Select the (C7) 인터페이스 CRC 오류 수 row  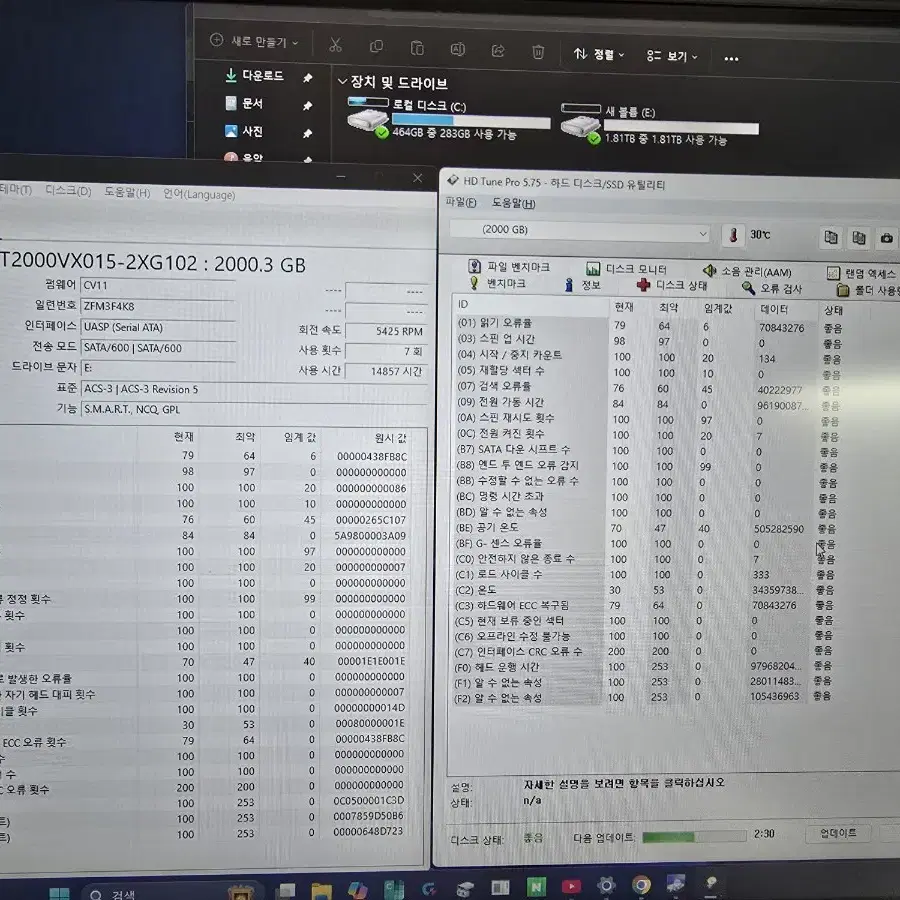[x=643, y=651]
